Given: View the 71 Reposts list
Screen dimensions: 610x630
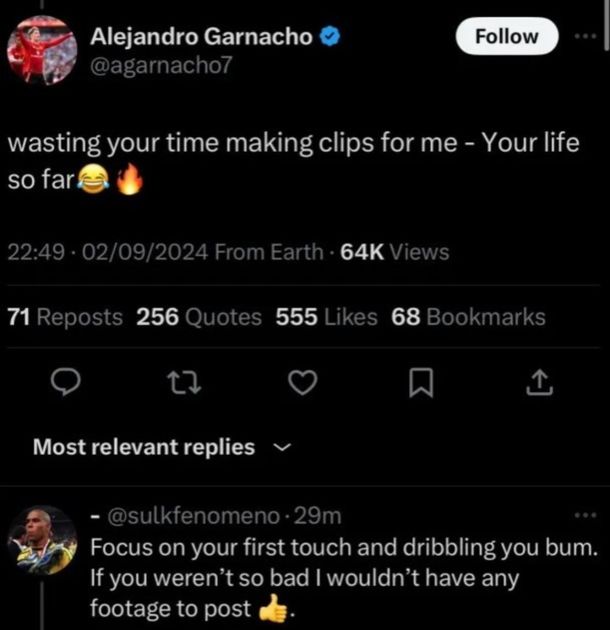Looking at the screenshot, I should [65, 317].
